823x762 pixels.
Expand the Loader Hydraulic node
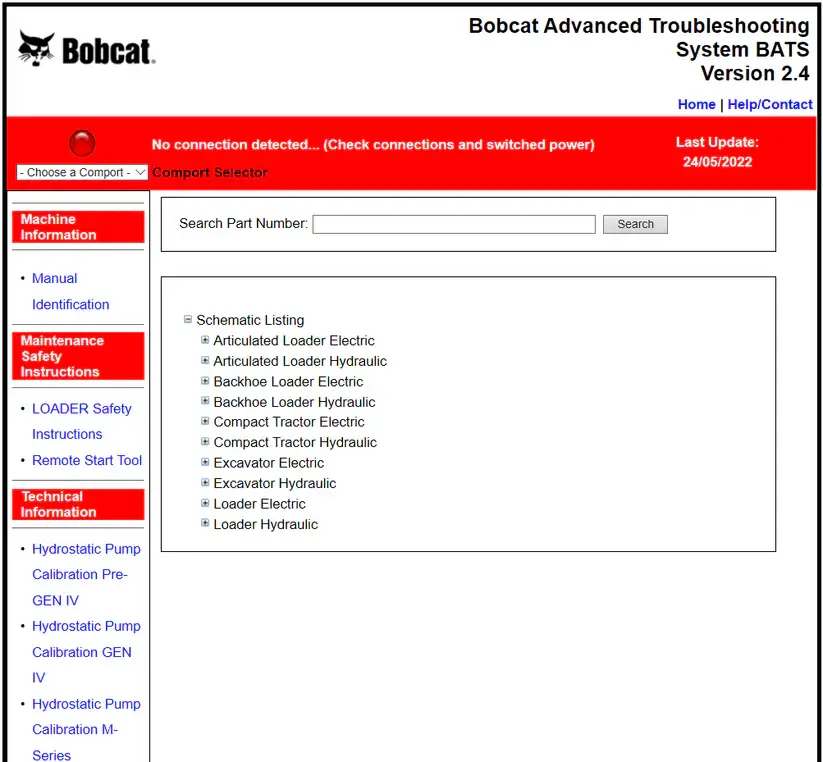pos(205,524)
